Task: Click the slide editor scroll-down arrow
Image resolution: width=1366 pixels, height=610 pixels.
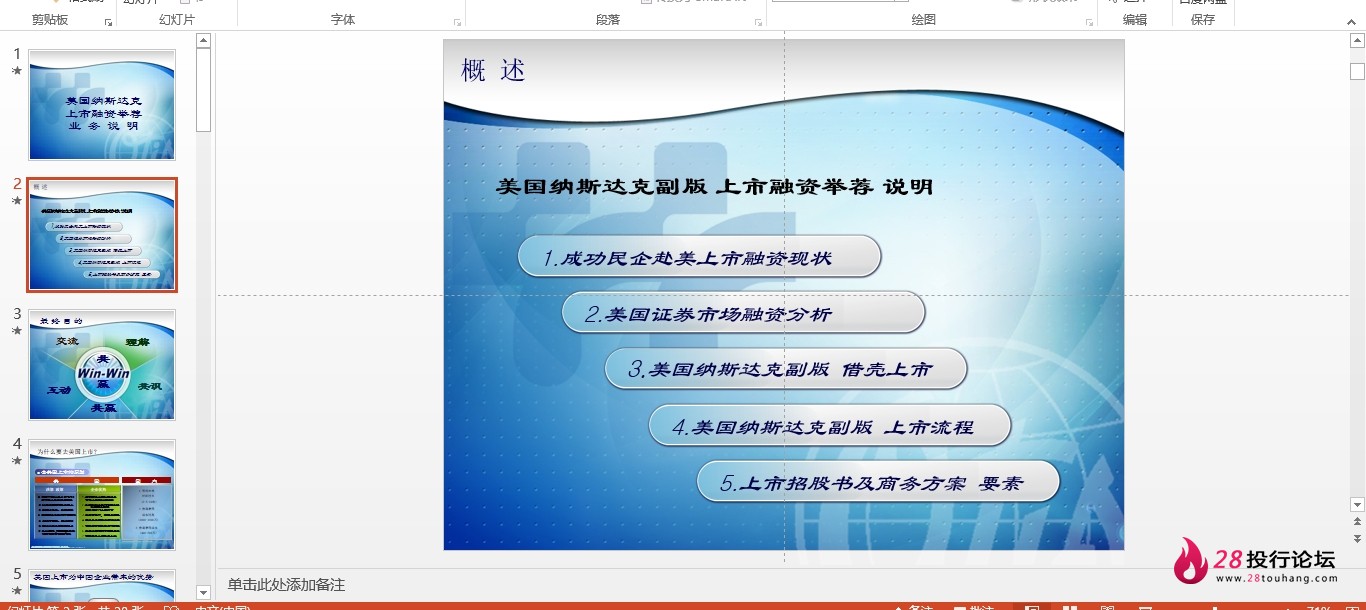Action: (1357, 505)
